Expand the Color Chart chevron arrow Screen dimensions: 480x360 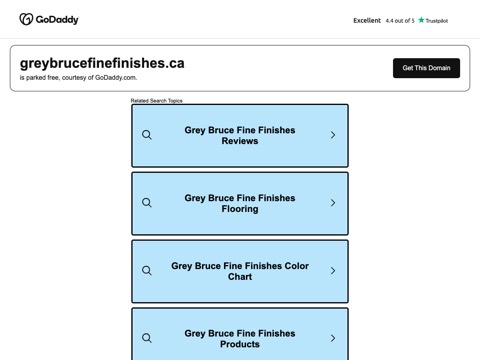coord(333,270)
